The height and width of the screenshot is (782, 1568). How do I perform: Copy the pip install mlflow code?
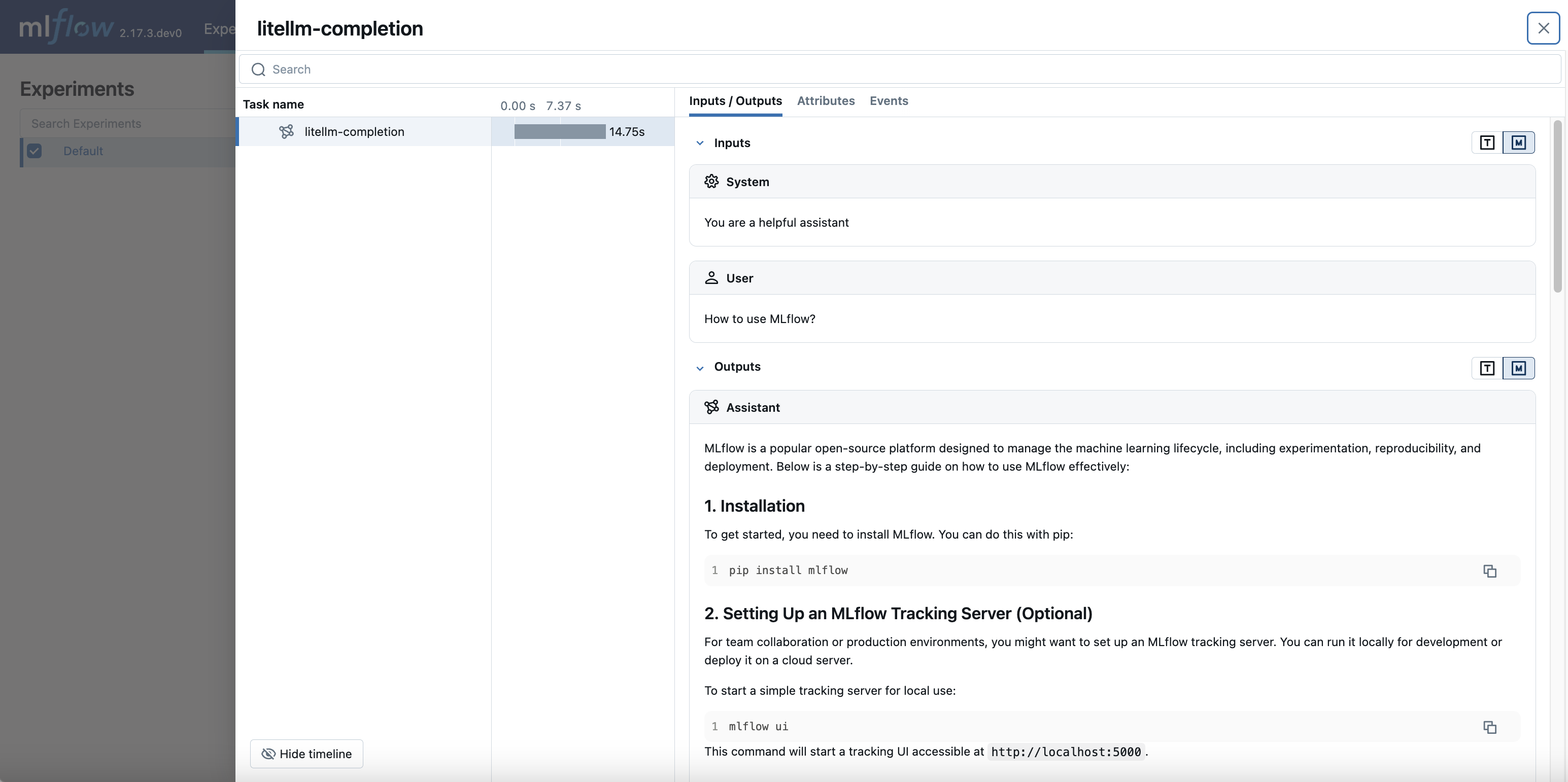click(1489, 571)
